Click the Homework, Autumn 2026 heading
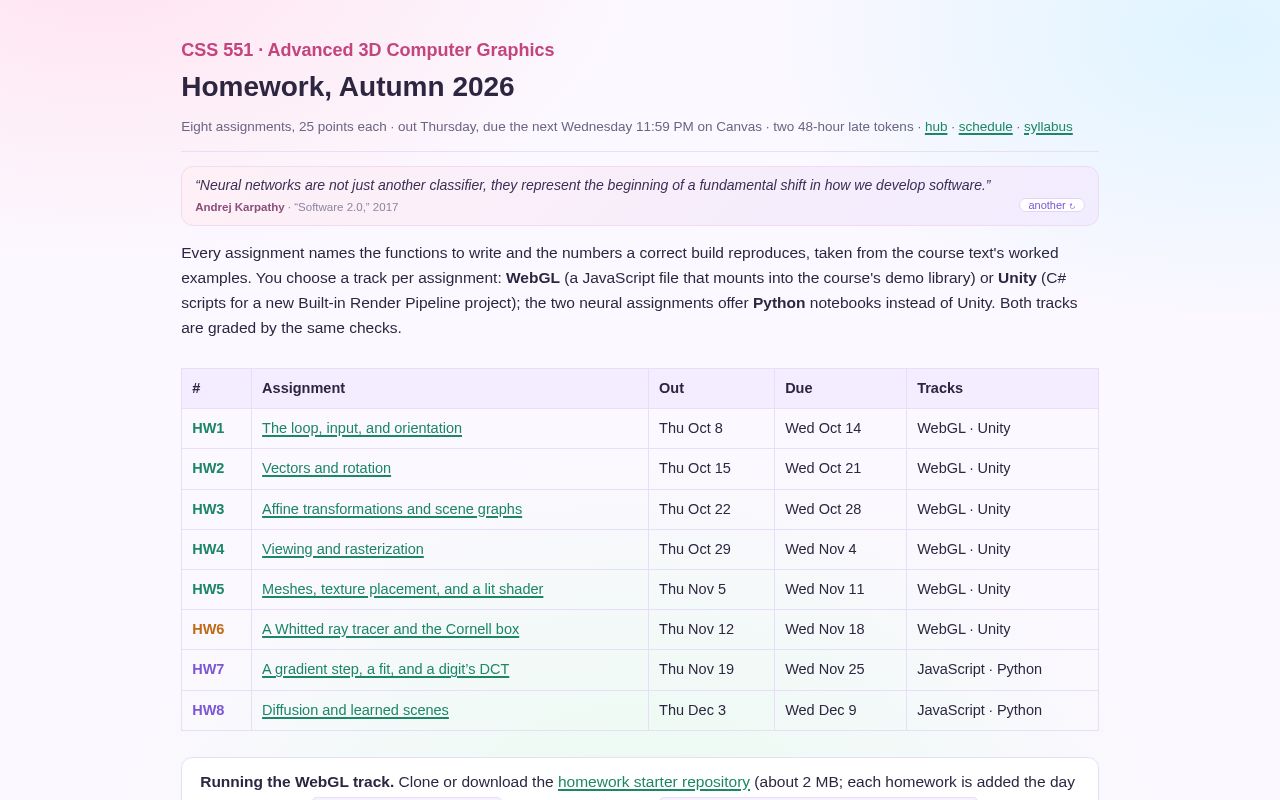Viewport: 1280px width, 800px height. pos(348,87)
